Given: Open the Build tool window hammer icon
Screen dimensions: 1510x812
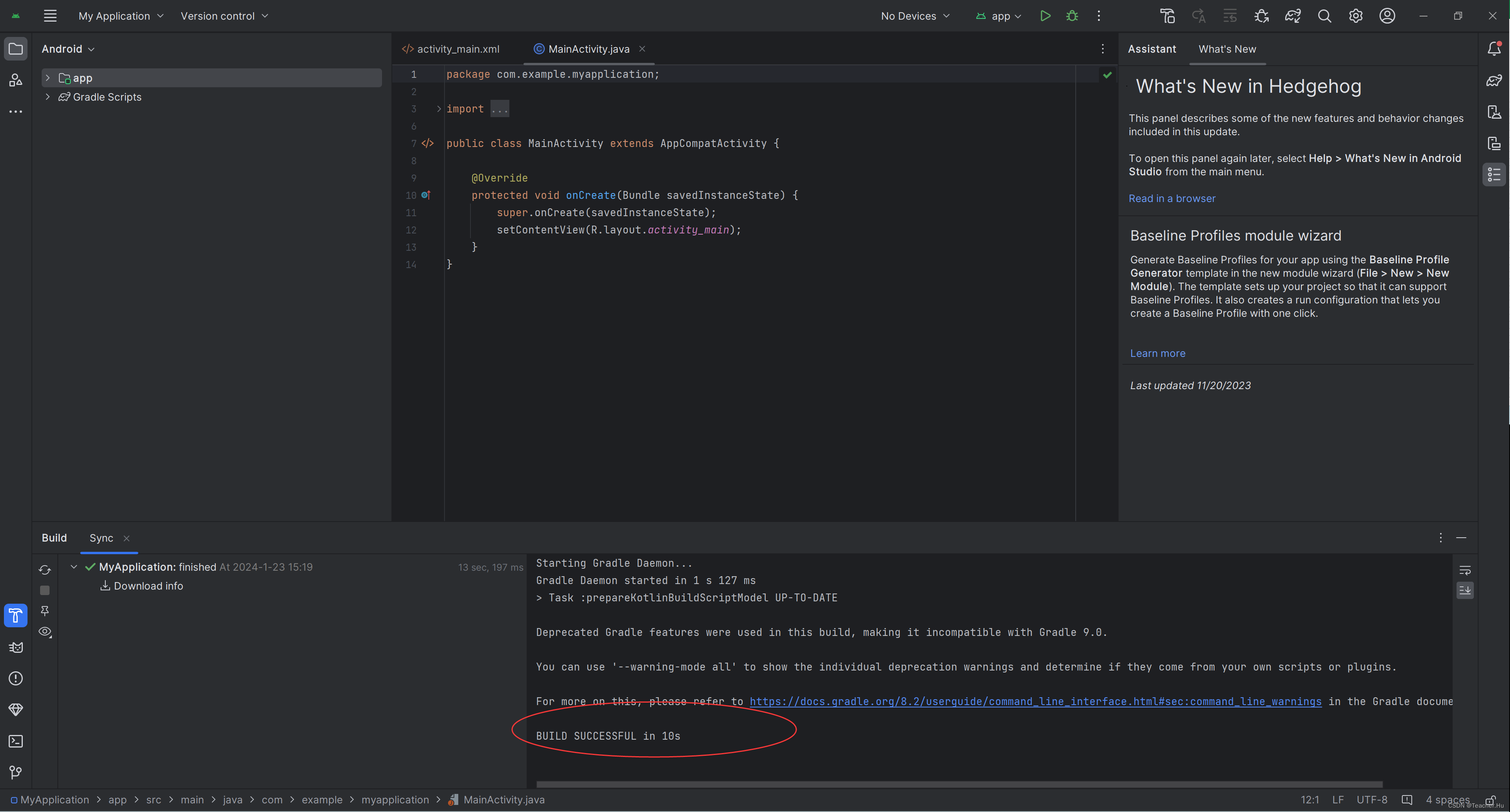Looking at the screenshot, I should click(16, 615).
